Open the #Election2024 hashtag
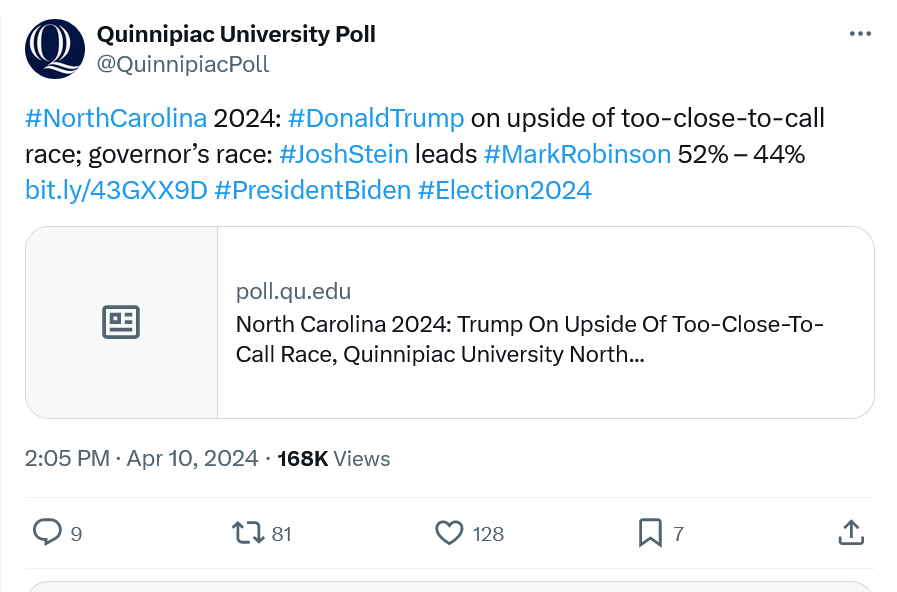Viewport: 897px width, 592px height. (505, 190)
